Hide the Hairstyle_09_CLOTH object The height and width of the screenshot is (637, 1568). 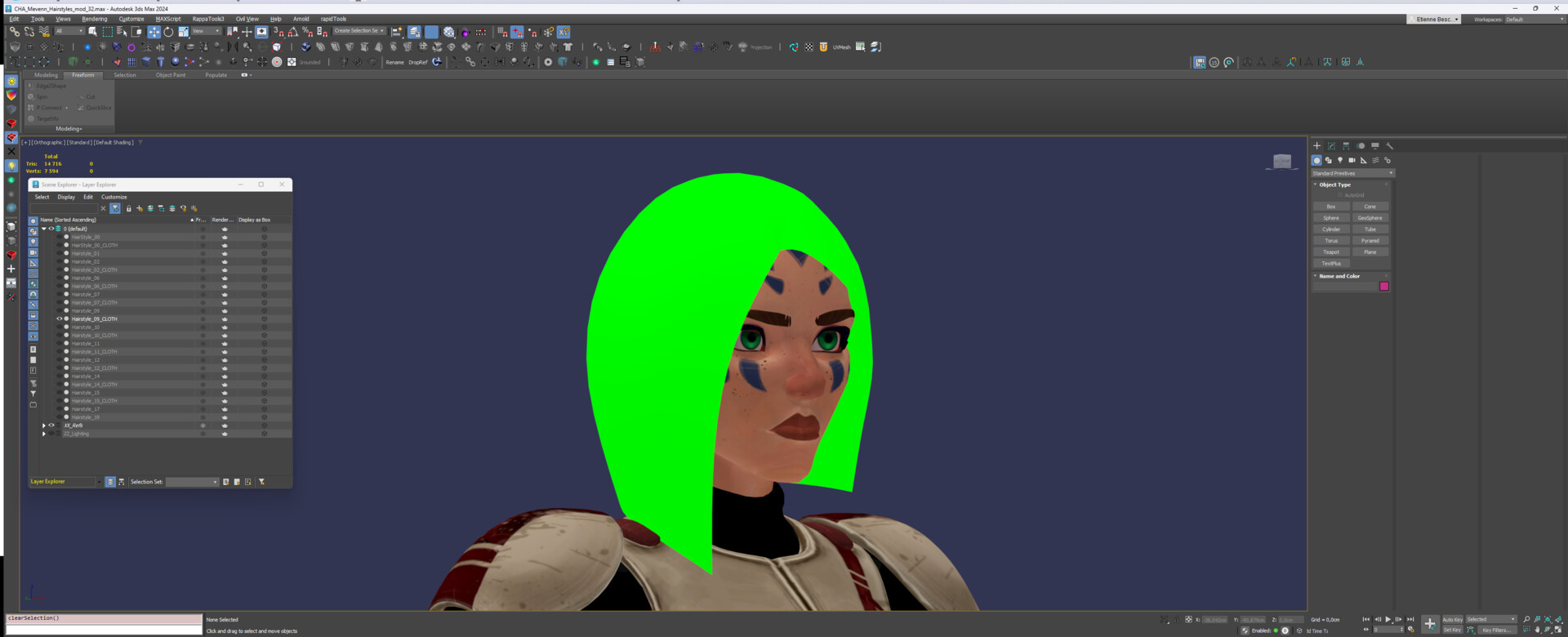[59, 319]
